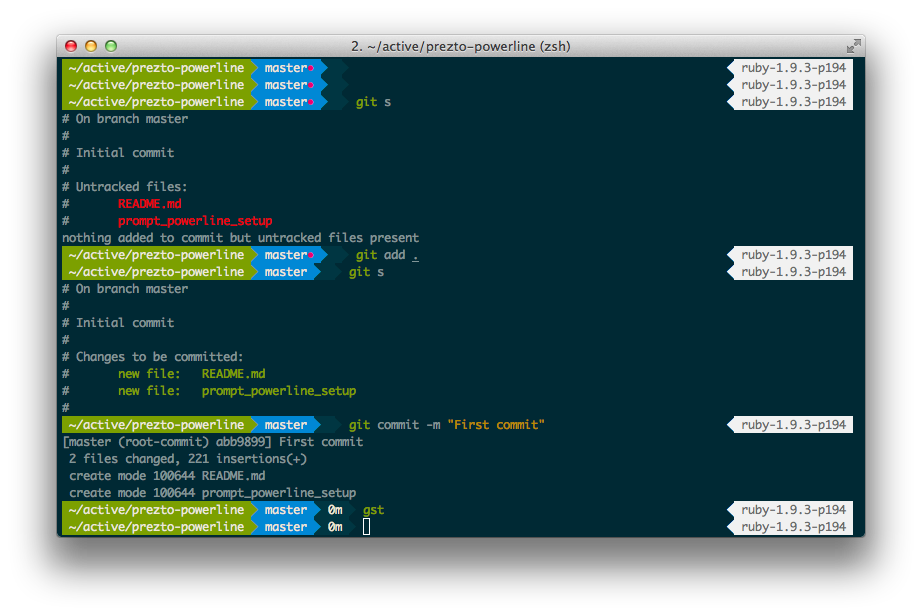Screen dimensions: 922x616
Task: Click the red close window button
Action: click(x=71, y=46)
